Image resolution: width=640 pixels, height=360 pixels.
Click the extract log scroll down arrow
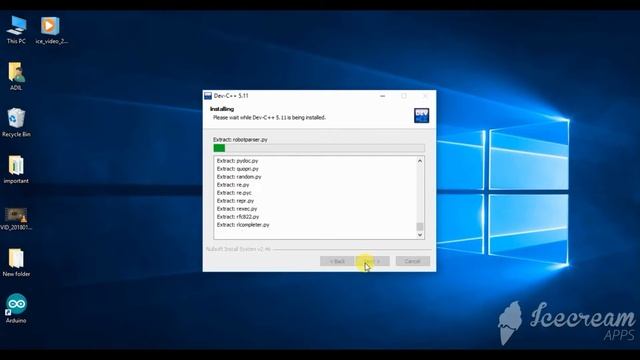[420, 235]
